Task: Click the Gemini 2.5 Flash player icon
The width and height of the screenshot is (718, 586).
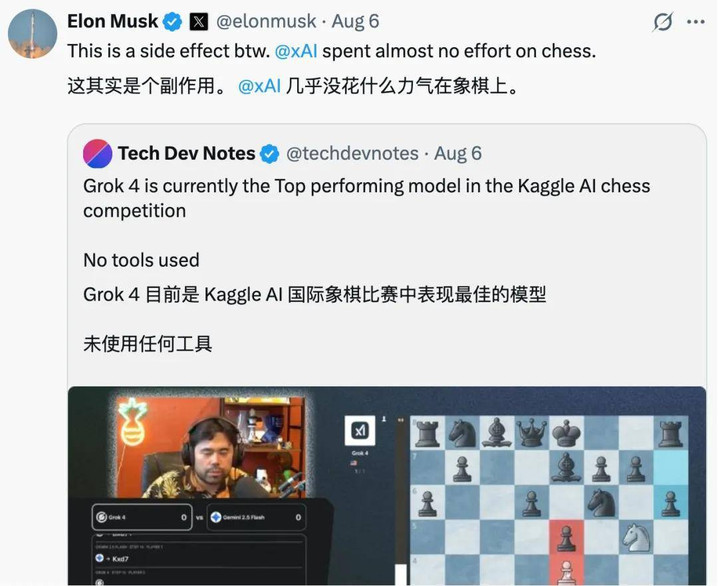Action: tap(216, 517)
